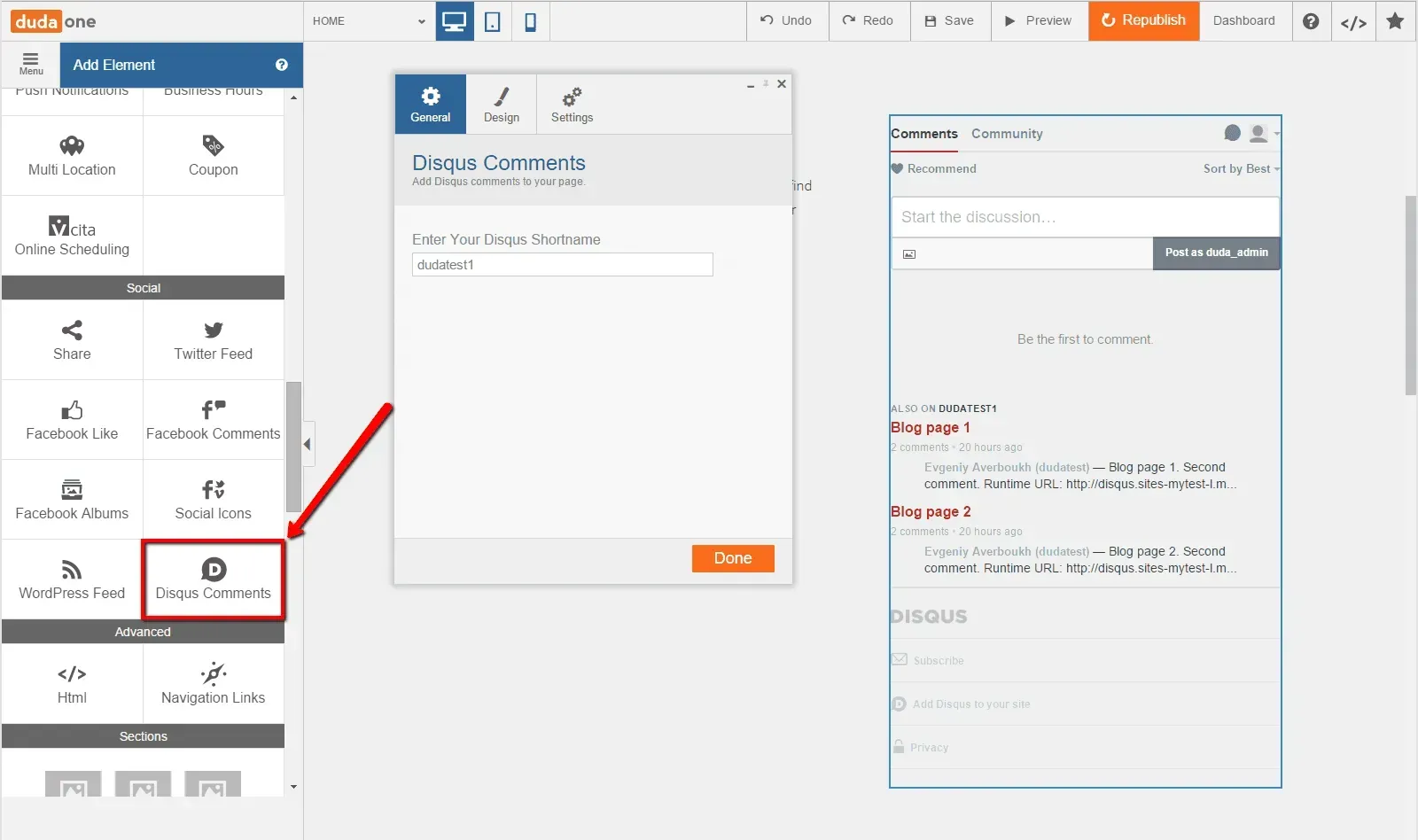1418x840 pixels.
Task: Add the Html element
Action: [72, 684]
